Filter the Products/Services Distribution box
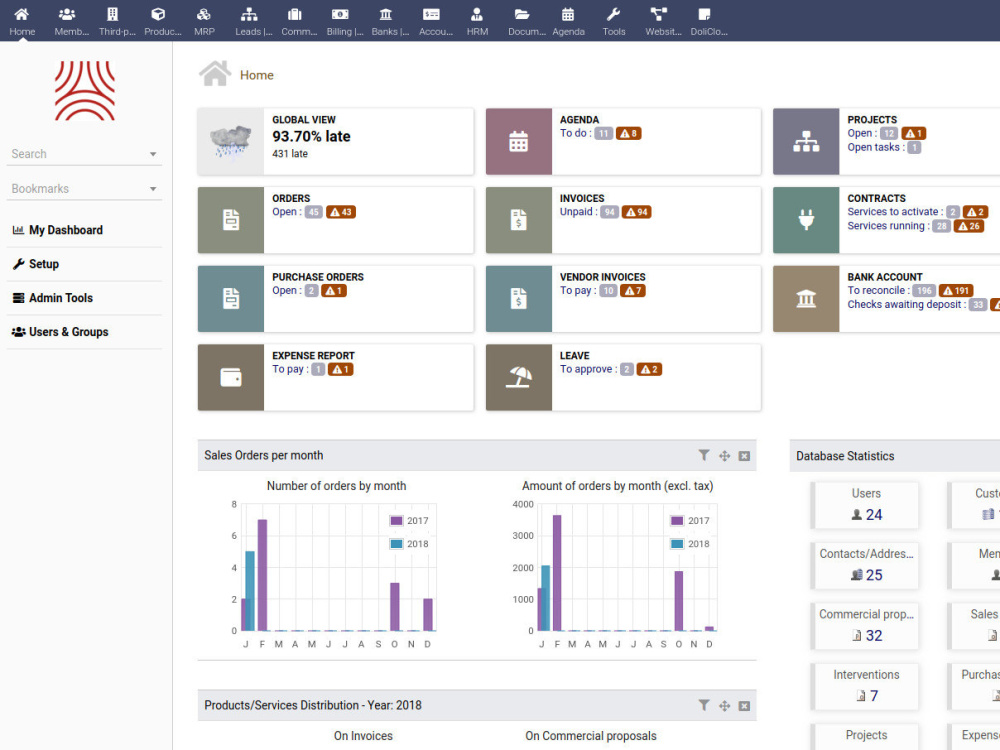 (x=703, y=705)
